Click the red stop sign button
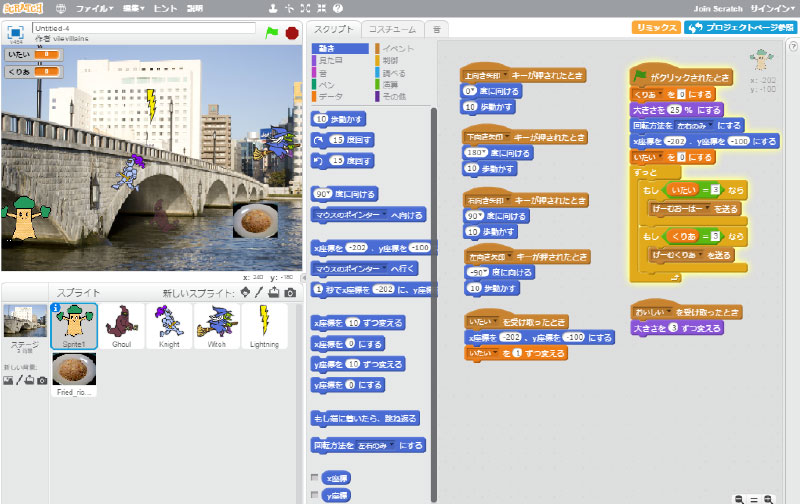The image size is (800, 504). [x=292, y=33]
